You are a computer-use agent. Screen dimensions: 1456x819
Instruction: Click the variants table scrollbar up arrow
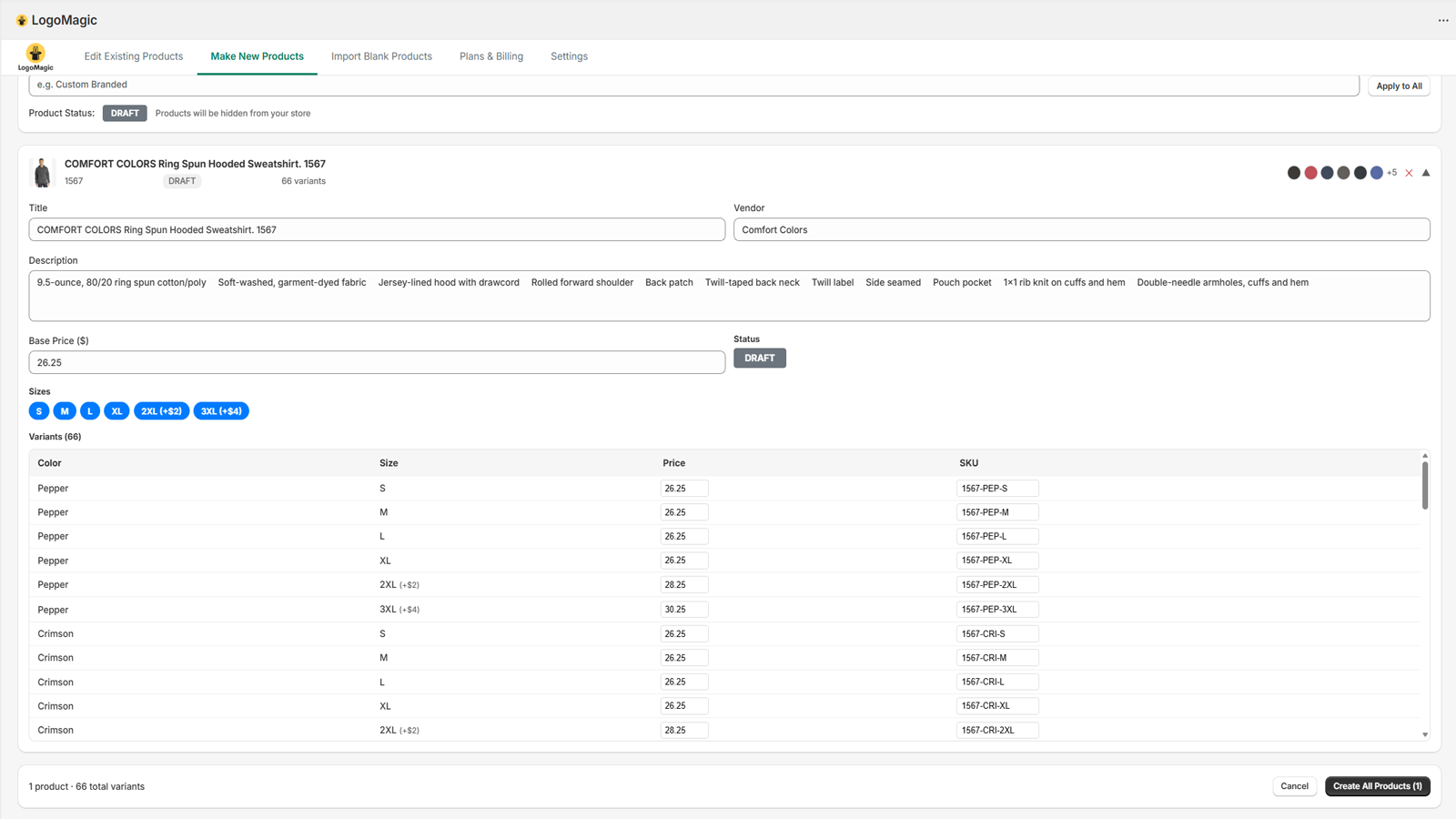click(1424, 453)
